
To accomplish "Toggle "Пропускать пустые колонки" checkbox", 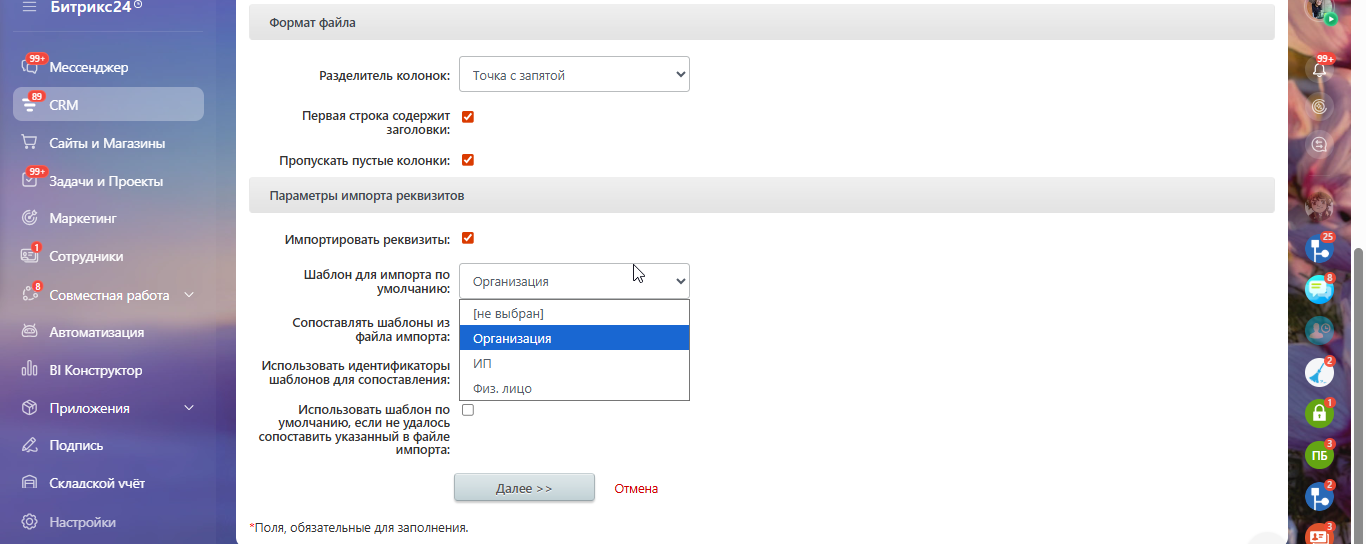I will click(x=467, y=160).
